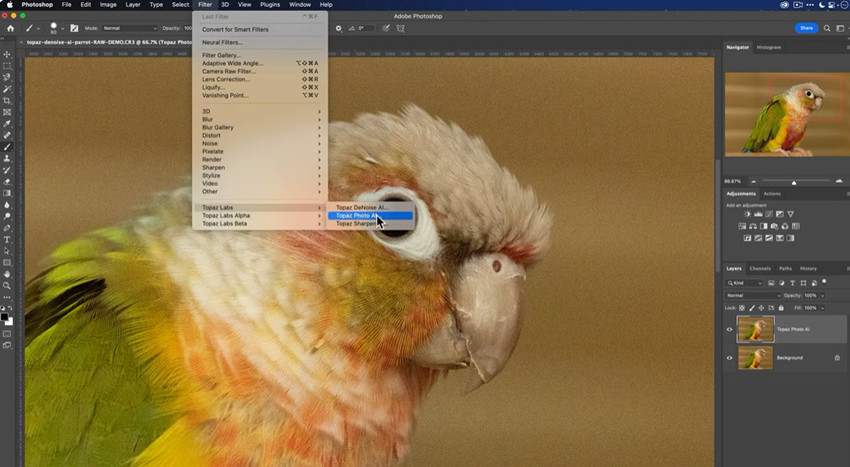Viewport: 850px width, 467px height.
Task: Click the Topaz Photo AI layer thumbnail
Action: 756,329
